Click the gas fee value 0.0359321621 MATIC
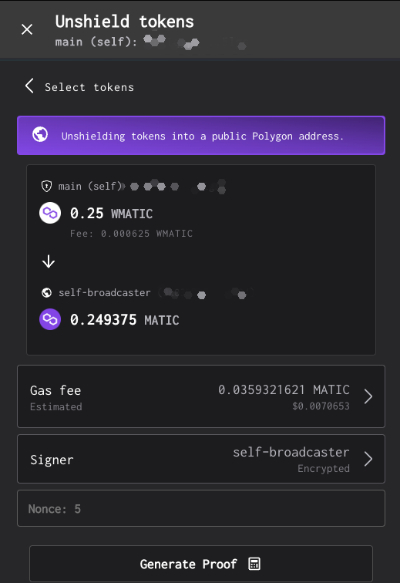 click(284, 390)
